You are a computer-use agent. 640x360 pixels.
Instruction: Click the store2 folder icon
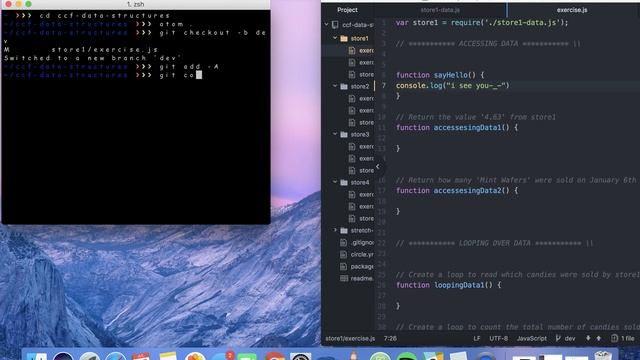pyautogui.click(x=344, y=87)
